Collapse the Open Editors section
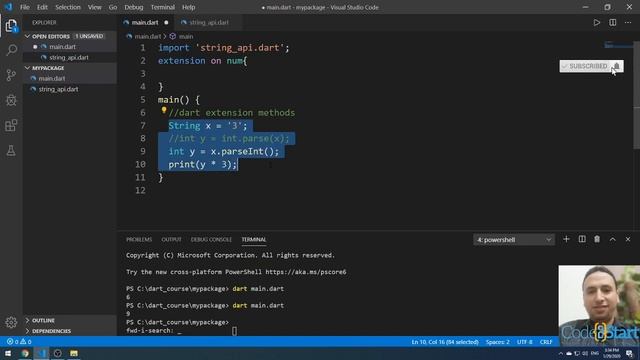This screenshot has width=640, height=360. pos(69,36)
